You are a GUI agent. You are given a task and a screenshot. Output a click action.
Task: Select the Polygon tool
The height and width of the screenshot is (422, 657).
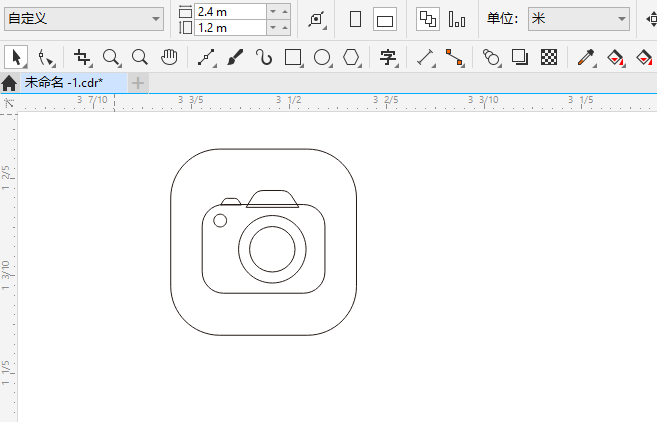point(352,57)
